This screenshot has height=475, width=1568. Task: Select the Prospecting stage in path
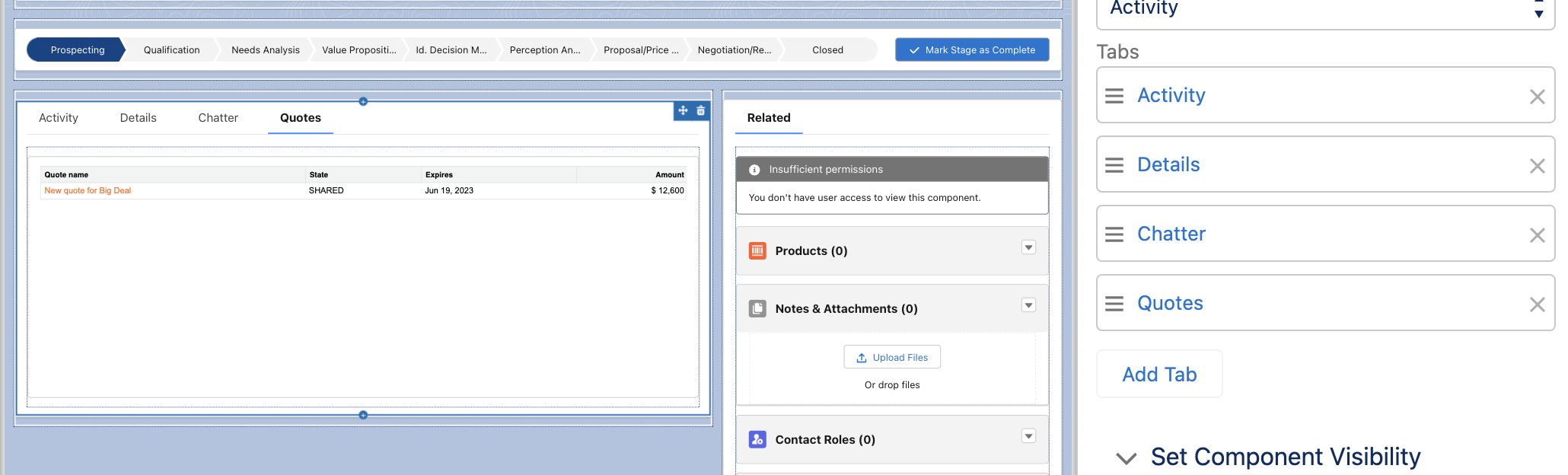point(78,50)
